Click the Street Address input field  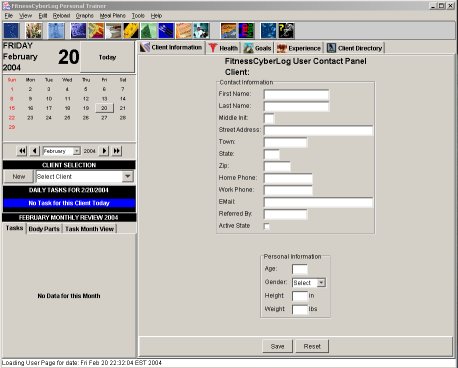pos(318,130)
